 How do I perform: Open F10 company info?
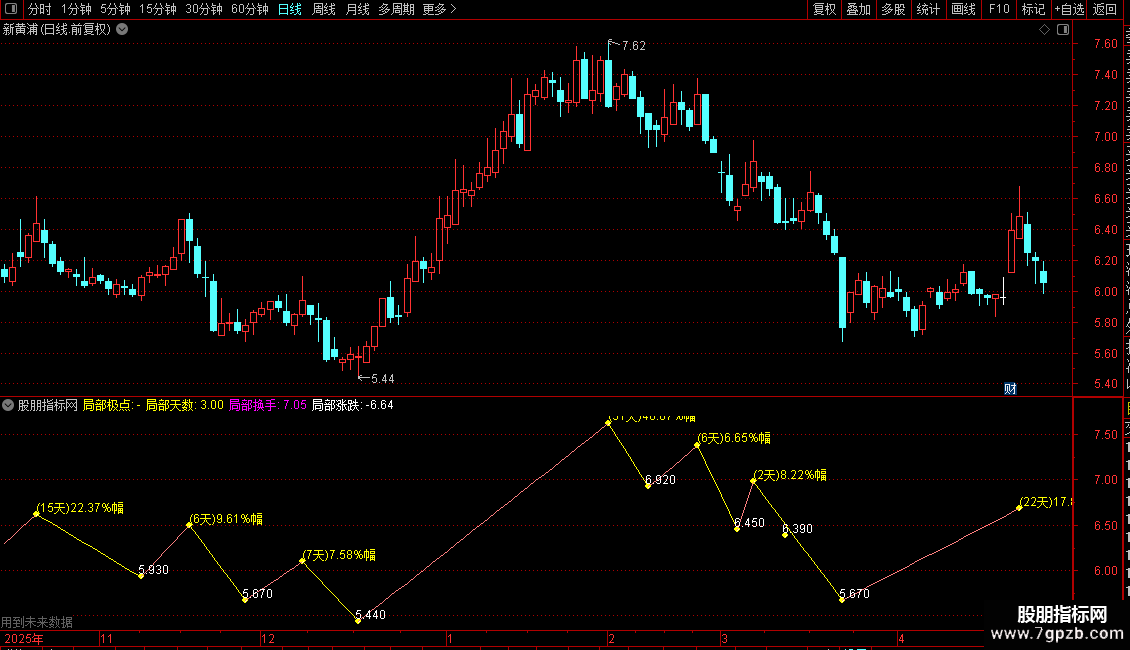(x=999, y=9)
